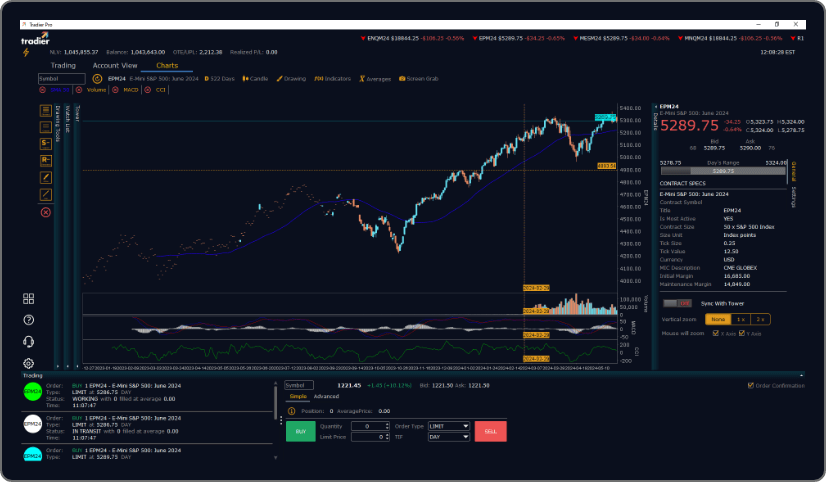Toggle the Y Axis zoom checkbox

pyautogui.click(x=742, y=333)
